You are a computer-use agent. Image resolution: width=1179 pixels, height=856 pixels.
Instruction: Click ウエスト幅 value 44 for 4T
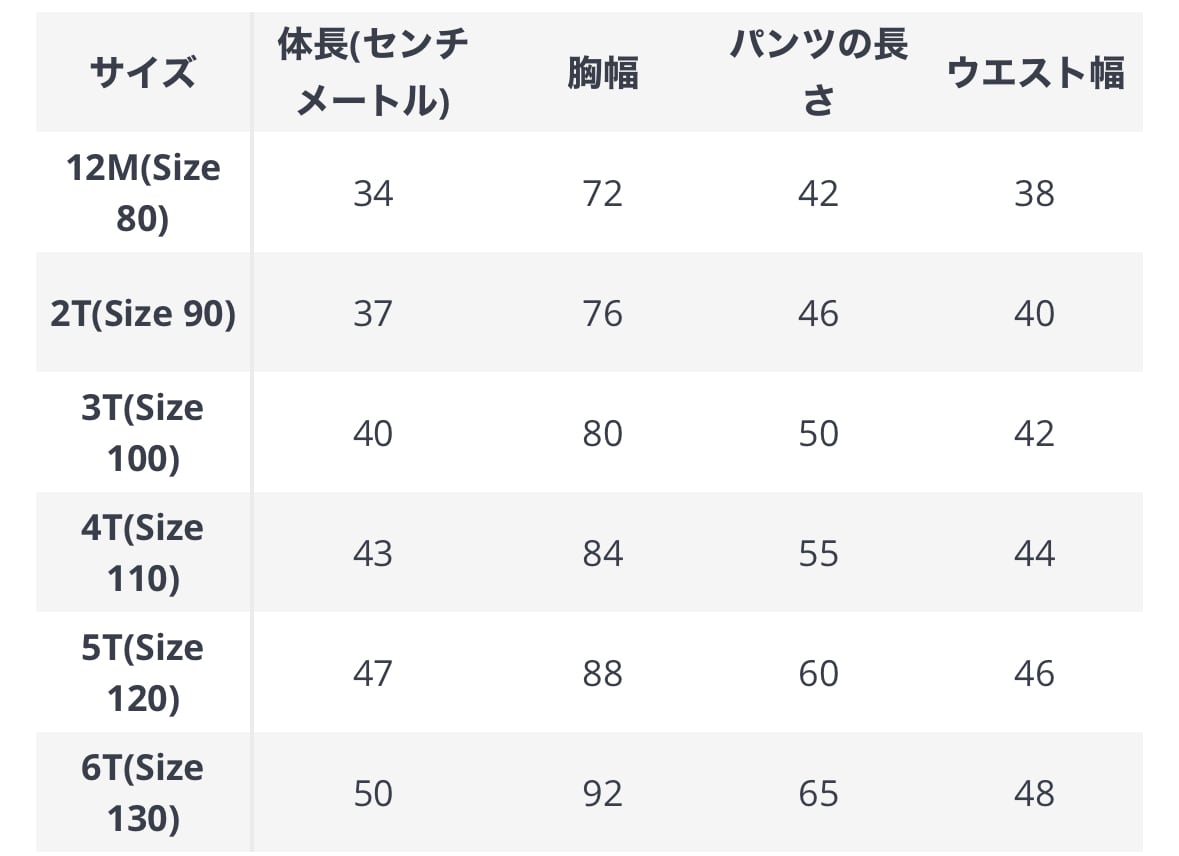[x=1034, y=553]
